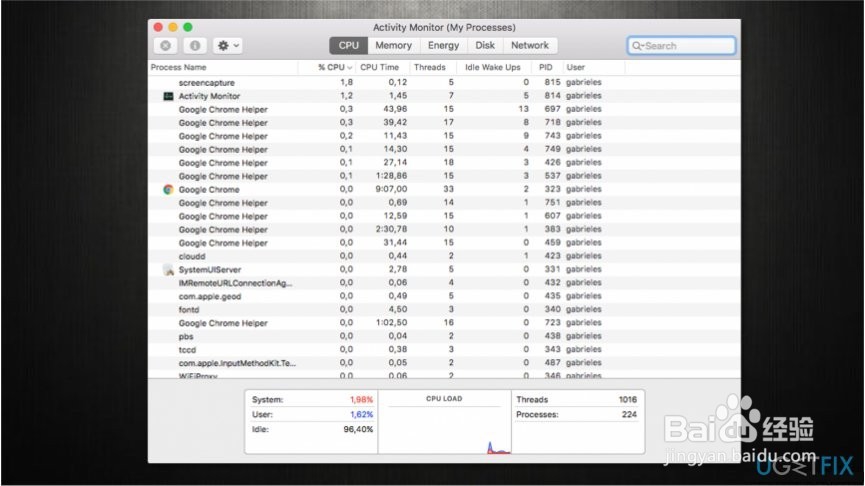The image size is (865, 486).
Task: Select the IMRemoteURLConnectionAg... process row
Action: pyautogui.click(x=444, y=282)
